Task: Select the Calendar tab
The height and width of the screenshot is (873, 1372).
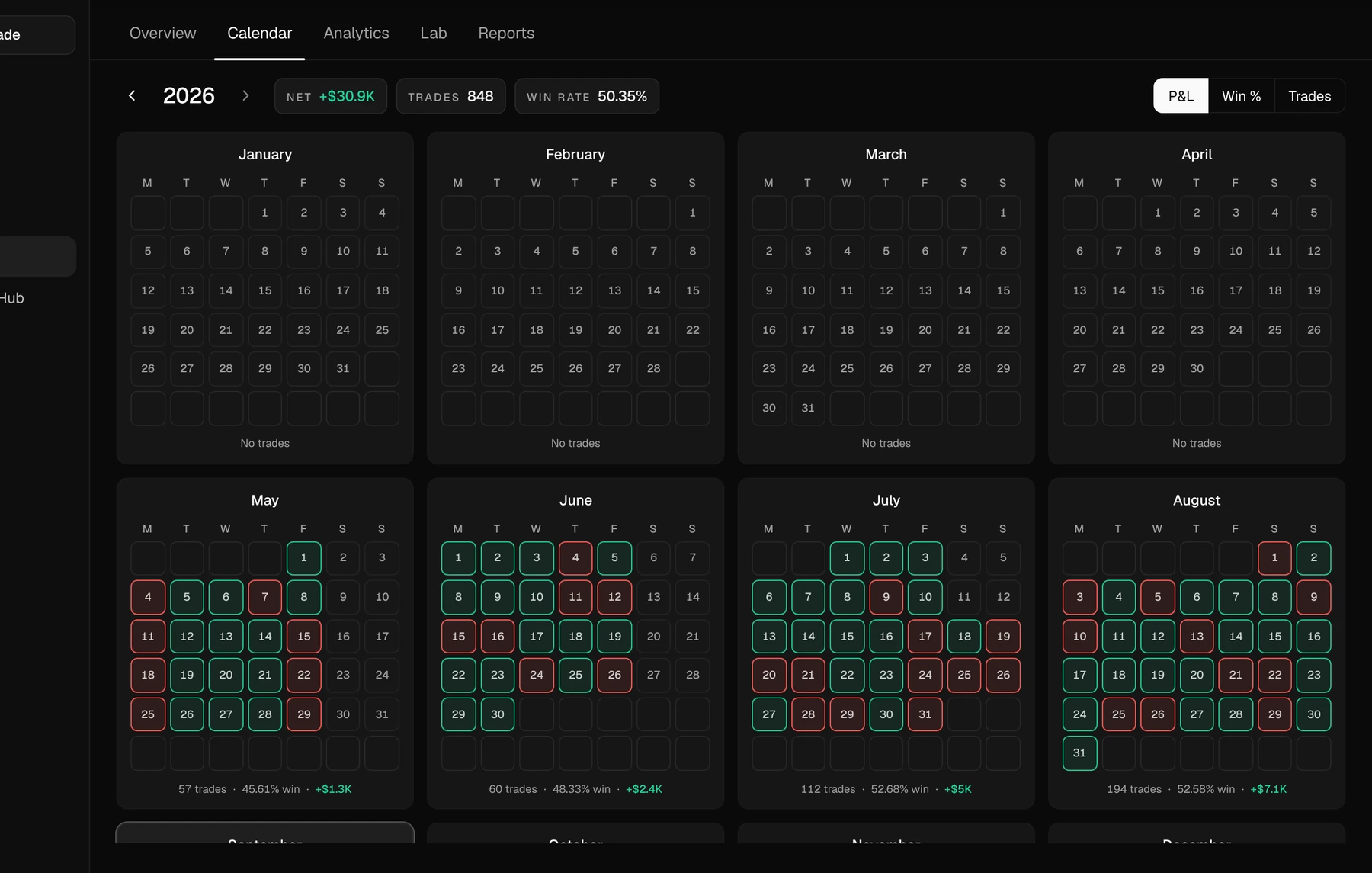Action: [x=259, y=33]
